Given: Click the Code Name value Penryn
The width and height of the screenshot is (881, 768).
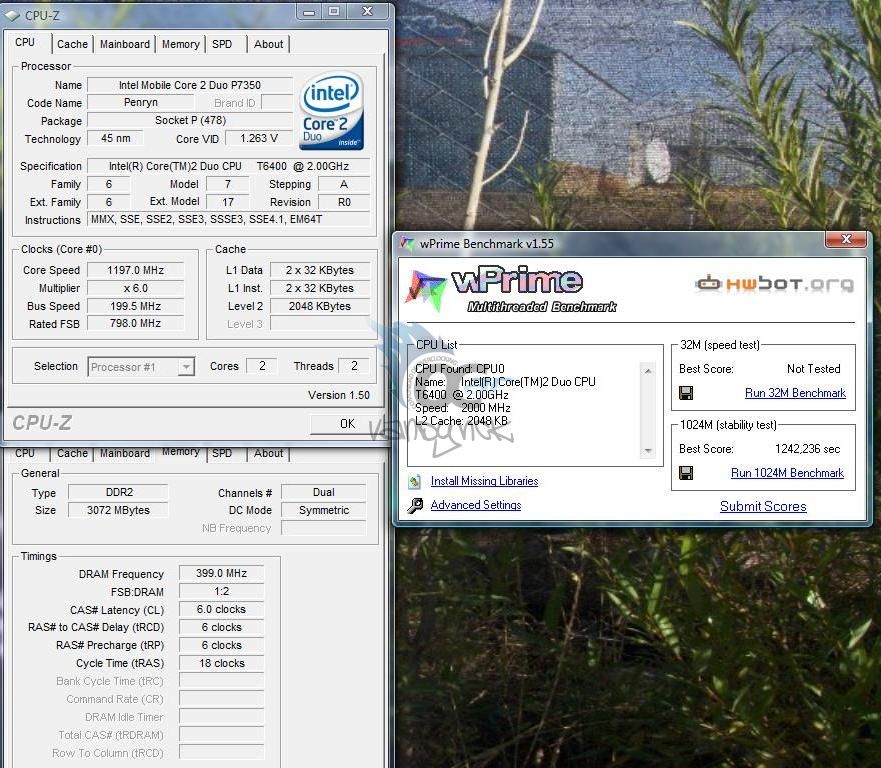Looking at the screenshot, I should 140,103.
